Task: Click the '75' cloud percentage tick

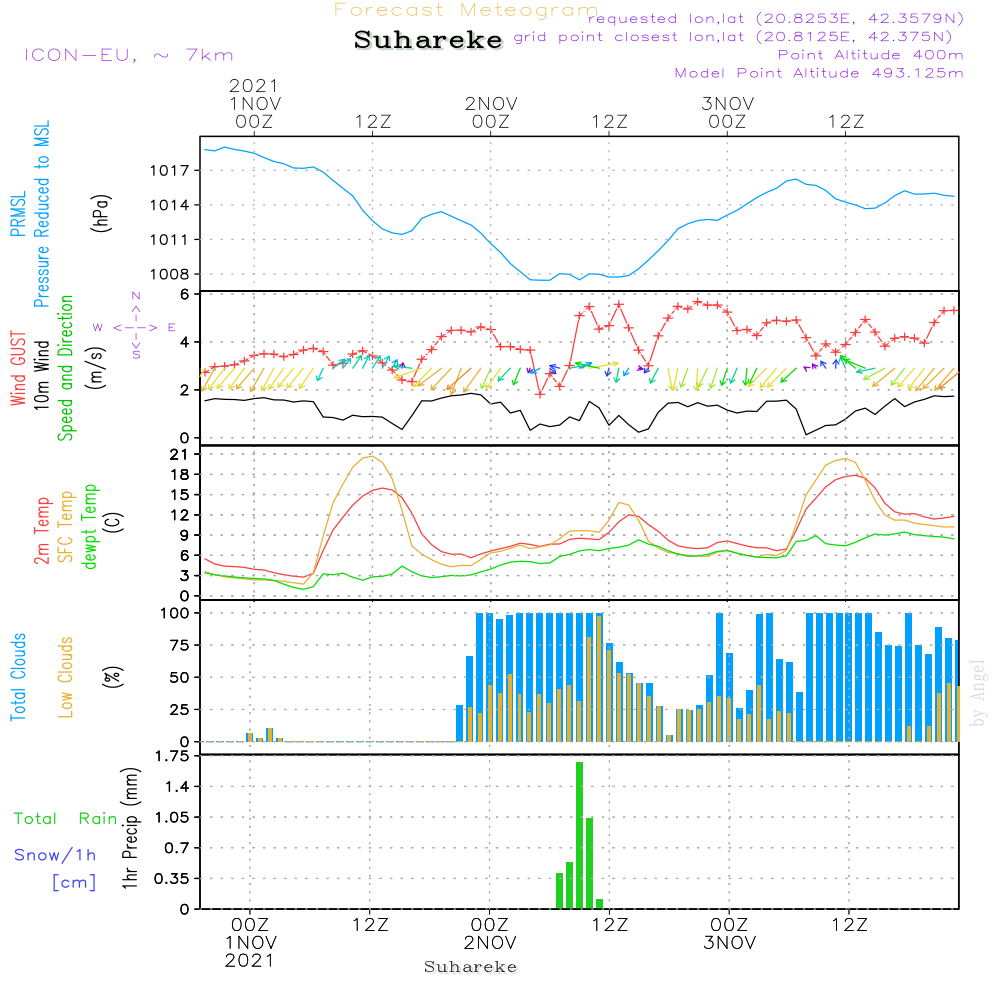Action: 179,645
